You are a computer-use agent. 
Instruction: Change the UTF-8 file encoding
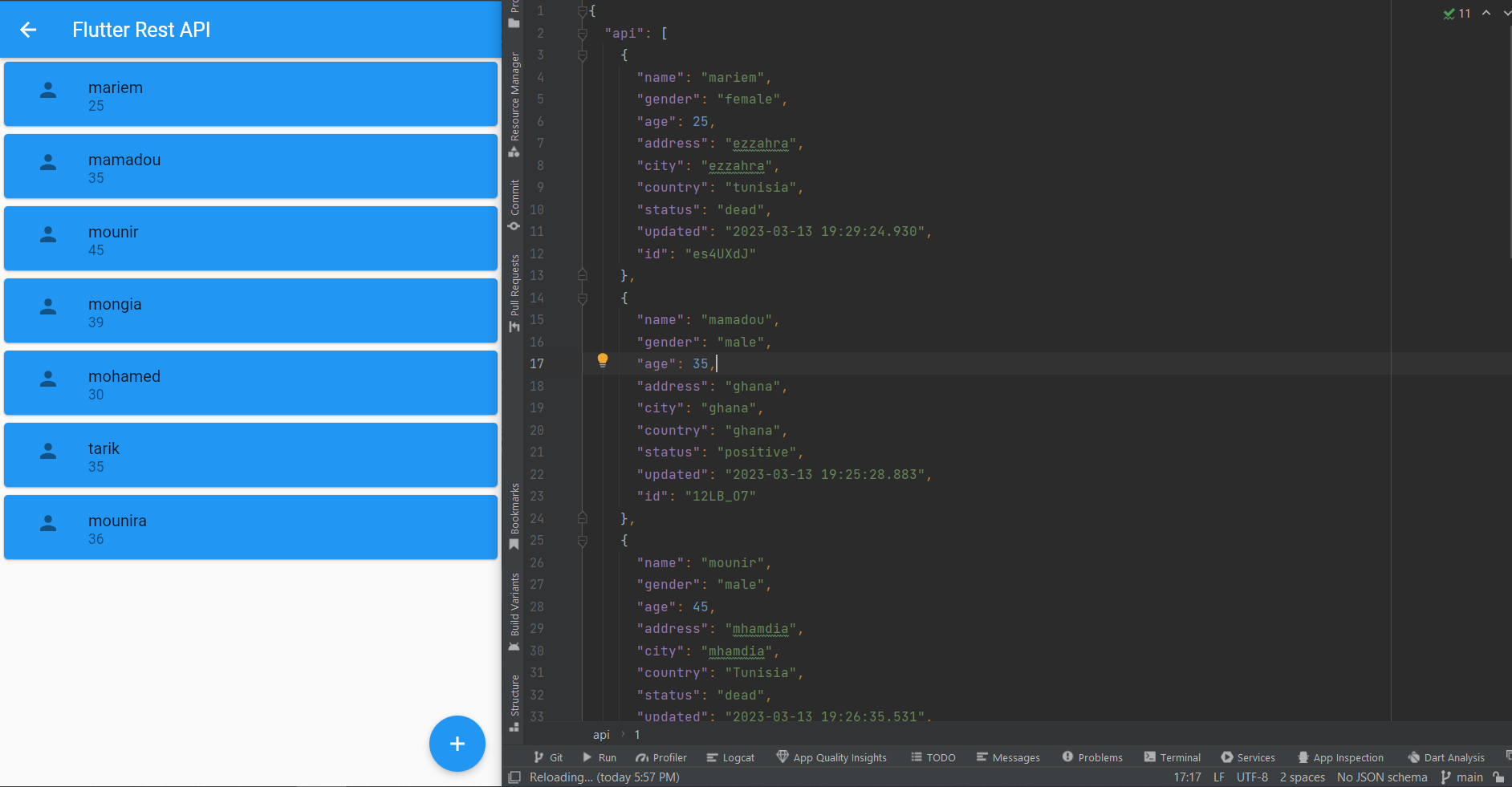coord(1252,777)
